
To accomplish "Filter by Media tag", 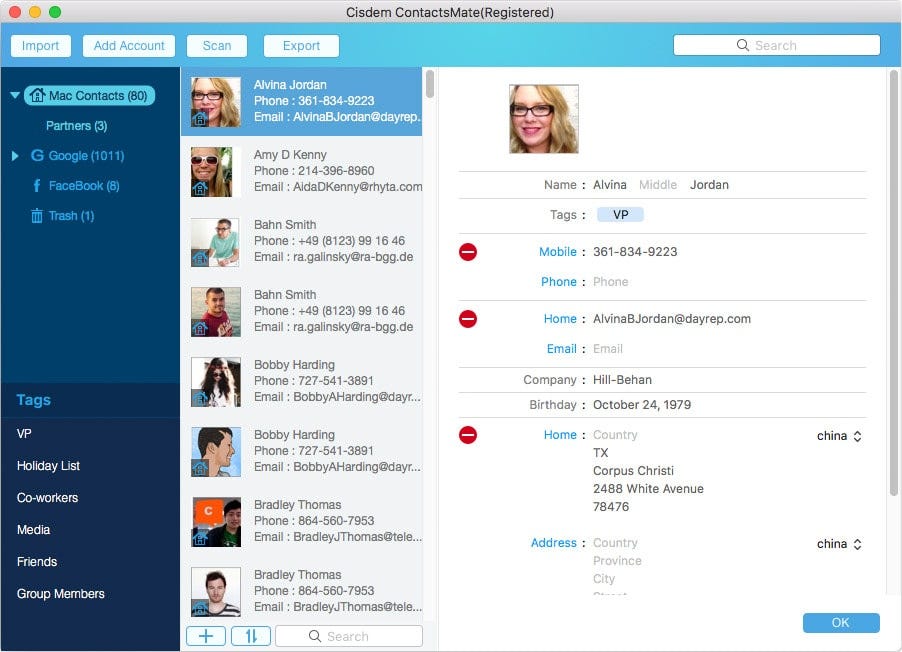I will tap(33, 529).
